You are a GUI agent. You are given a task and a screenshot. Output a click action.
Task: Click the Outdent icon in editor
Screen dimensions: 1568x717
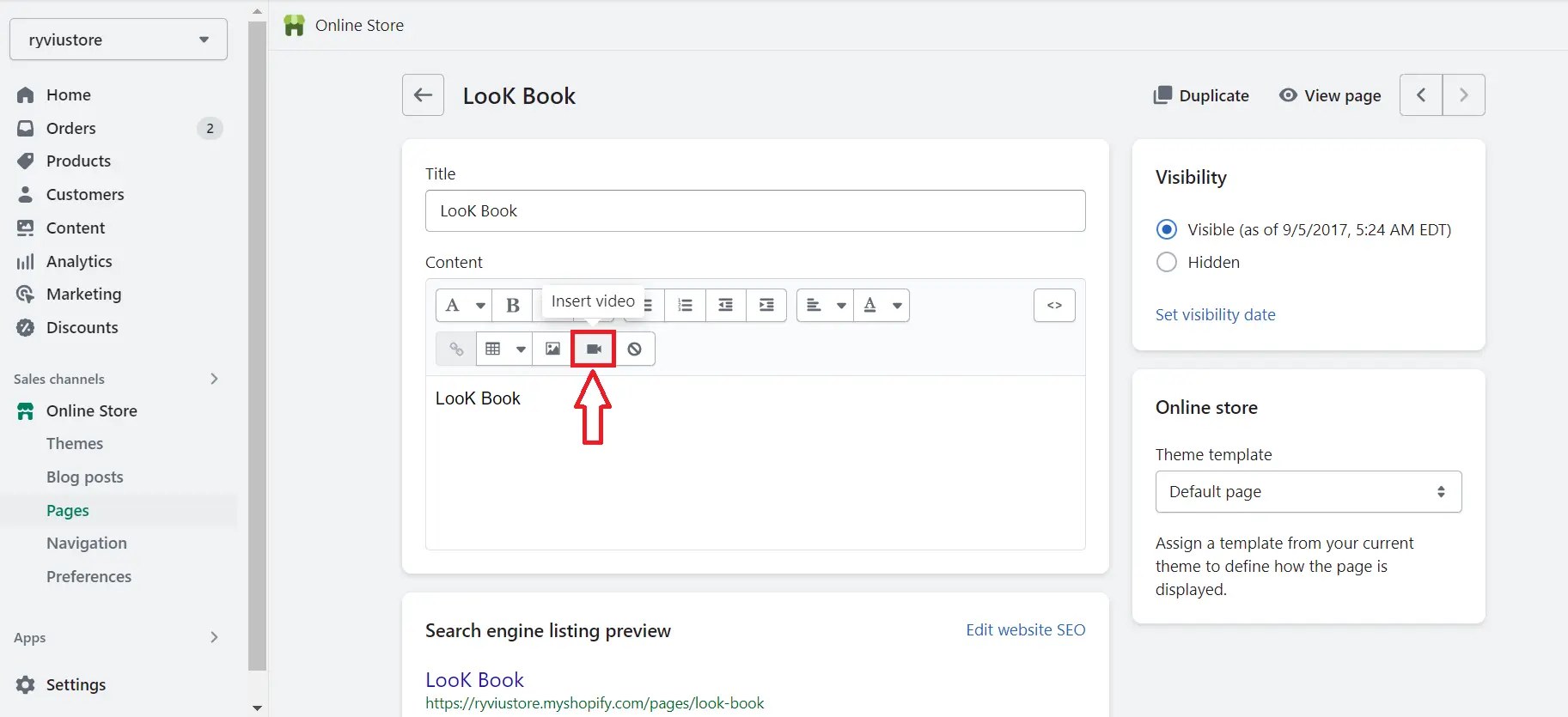point(726,306)
